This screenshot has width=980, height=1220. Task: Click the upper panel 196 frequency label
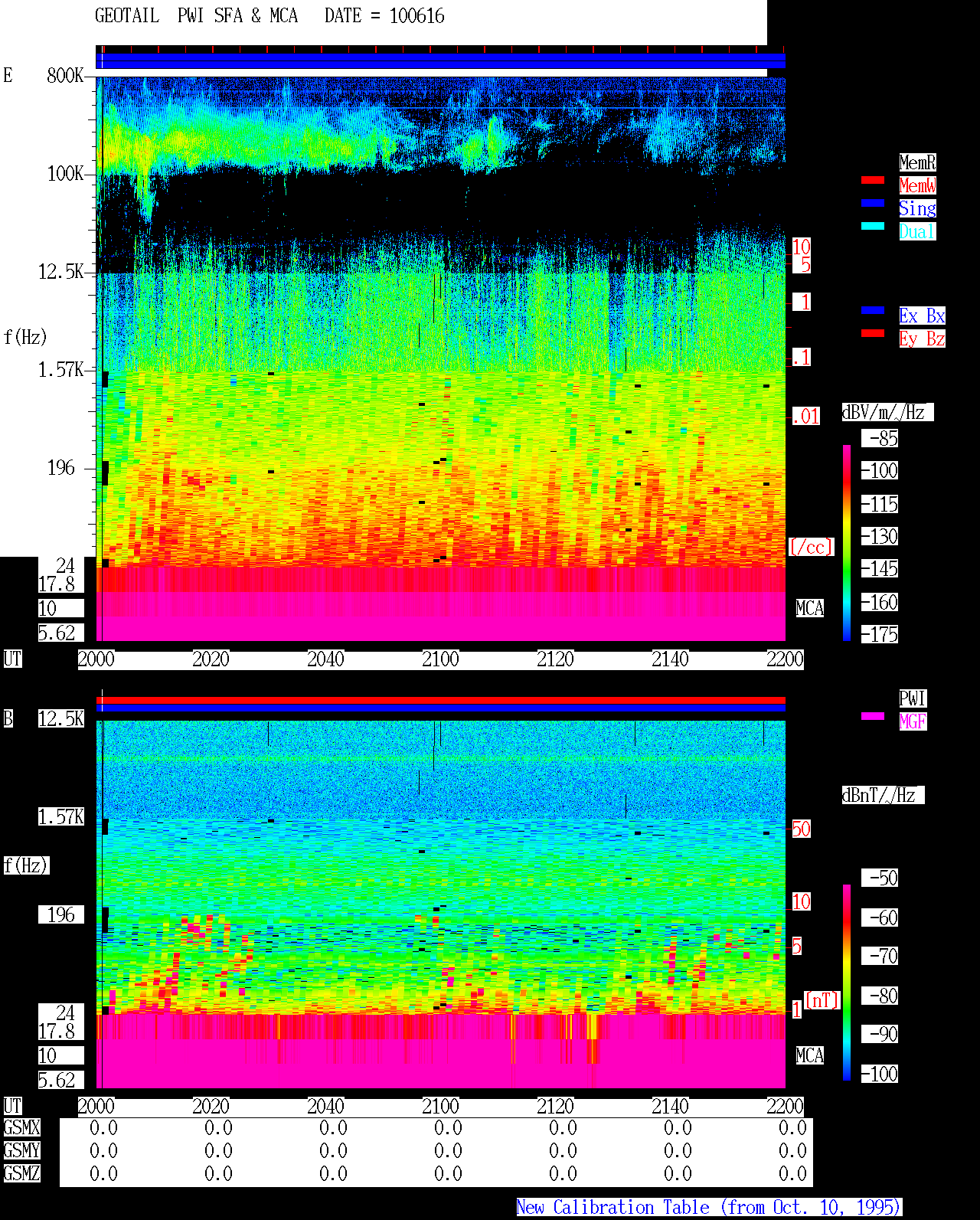(61, 467)
